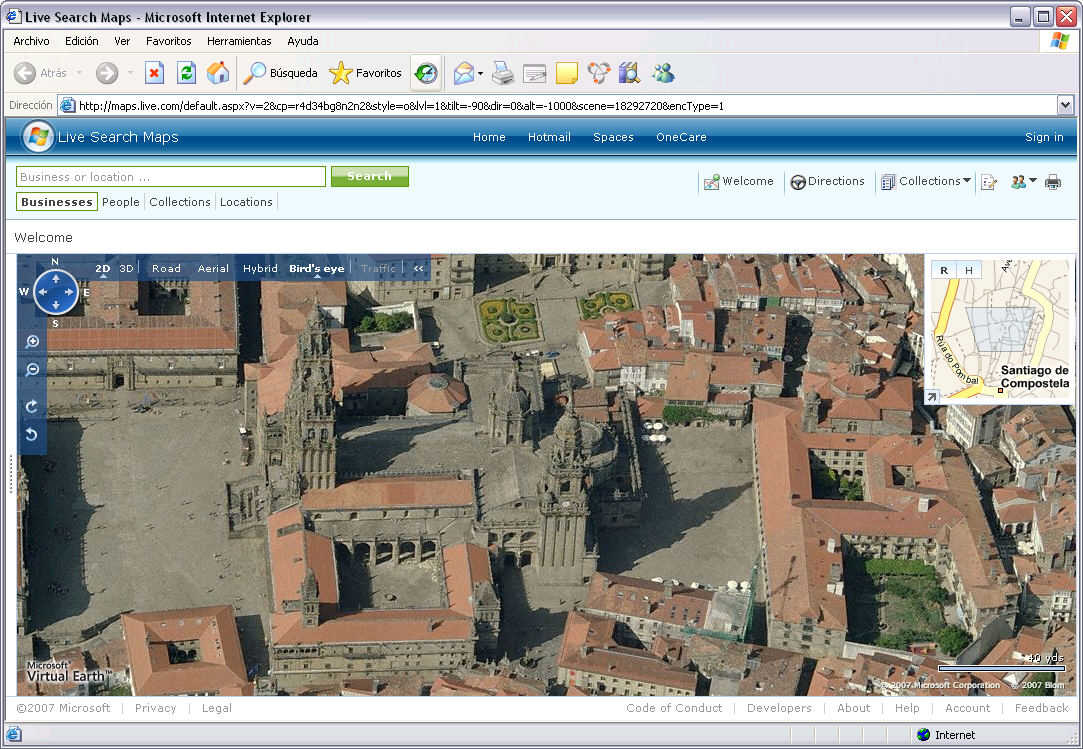Screen dimensions: 1083x749
Task: Print the map with printer icon
Action: [x=1053, y=182]
